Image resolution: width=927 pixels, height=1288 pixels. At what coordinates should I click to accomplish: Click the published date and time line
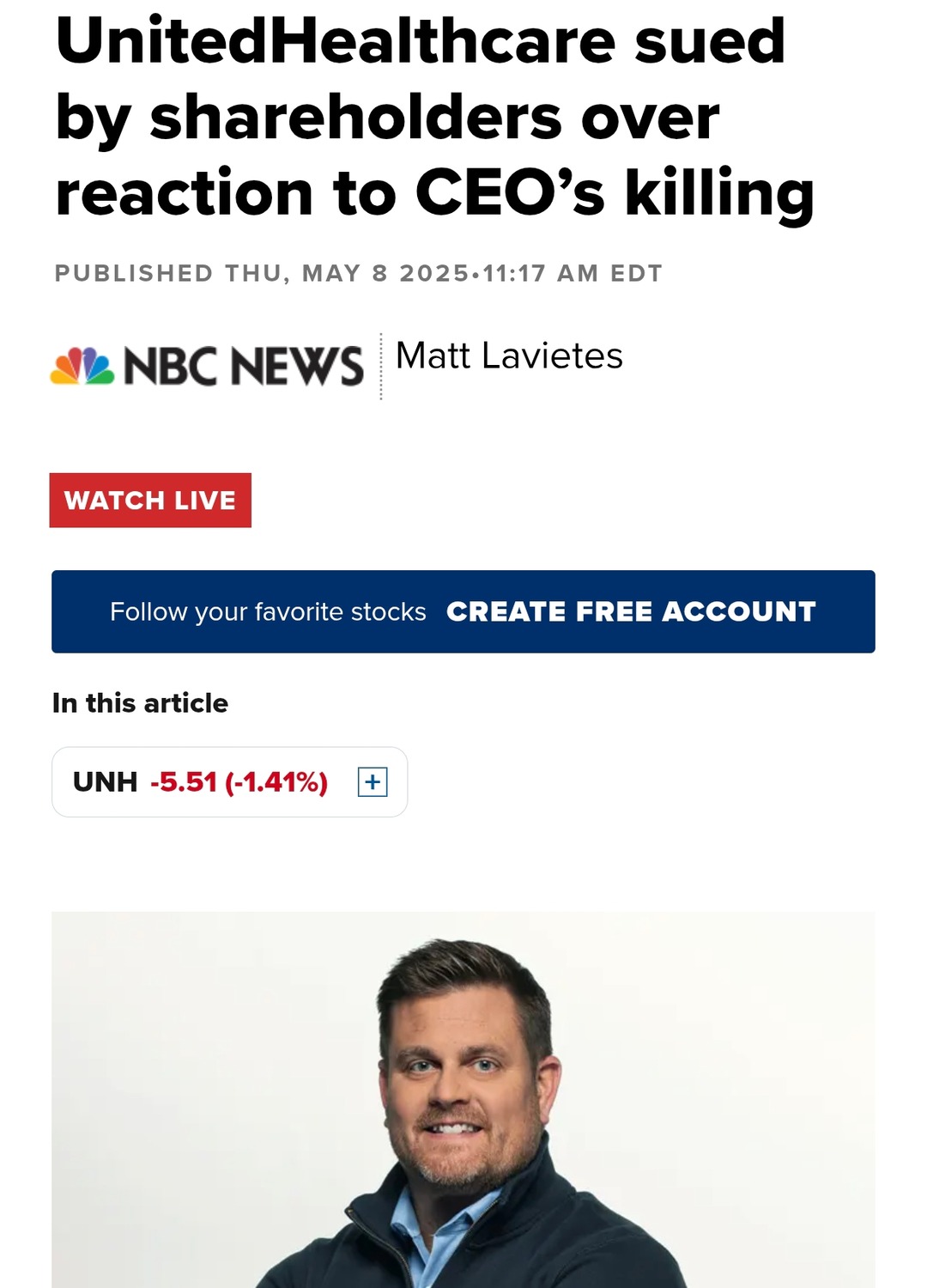[358, 273]
